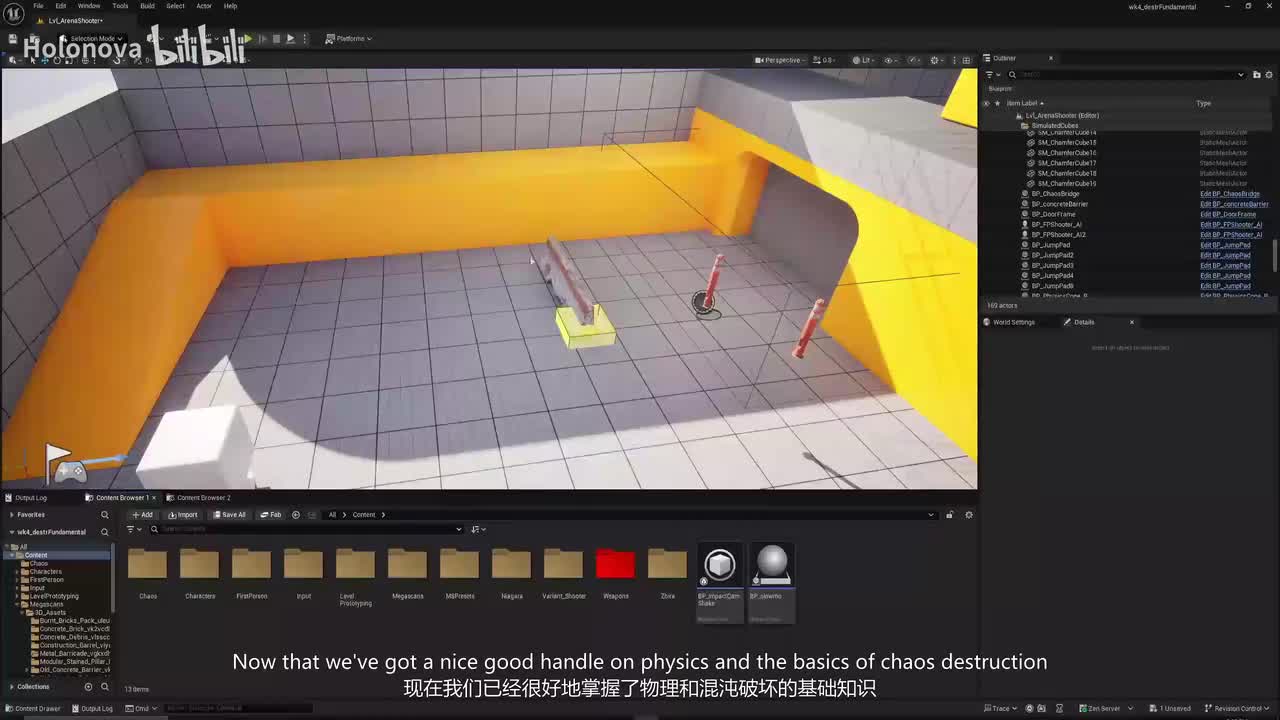Click the add collection plus icon
The width and height of the screenshot is (1280, 720).
(x=88, y=687)
